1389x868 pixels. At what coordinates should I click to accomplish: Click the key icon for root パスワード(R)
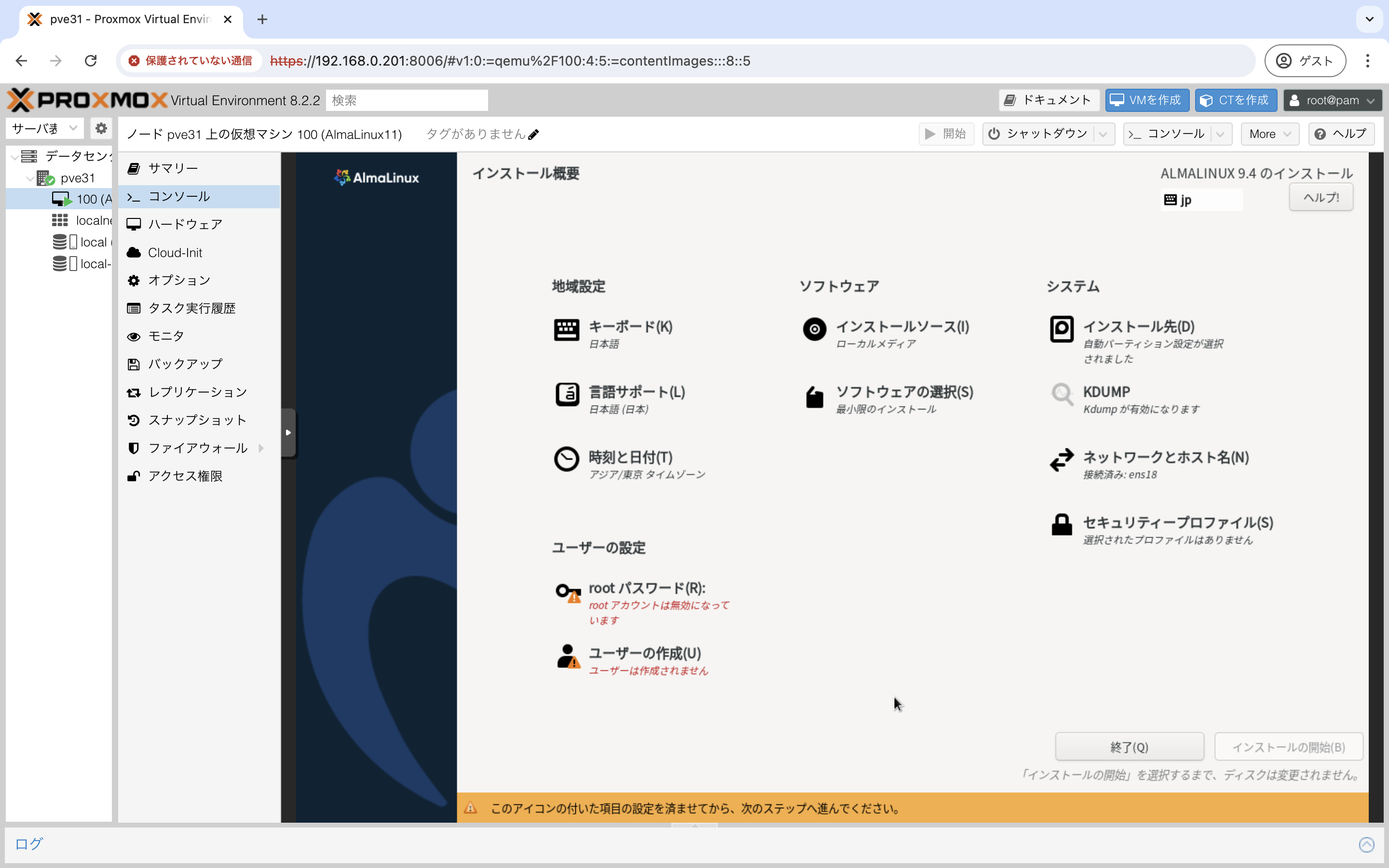[x=568, y=593]
